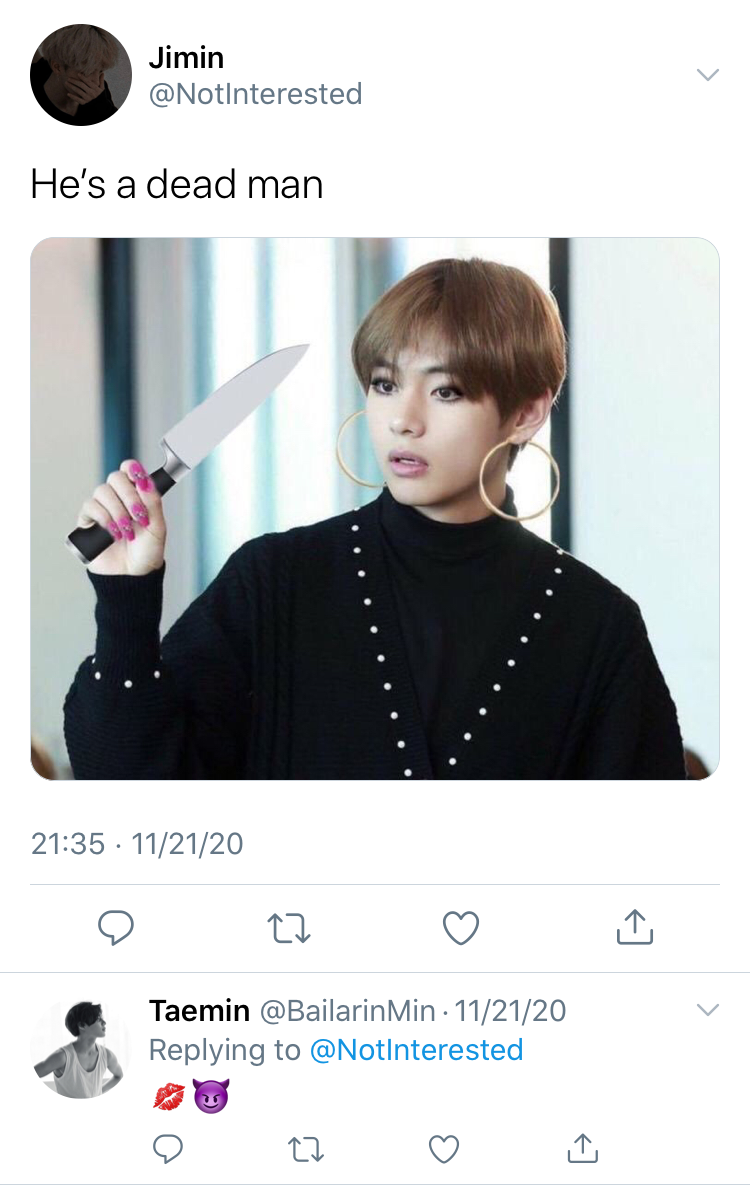Click the @NotInterested mention link in reply

[417, 1050]
